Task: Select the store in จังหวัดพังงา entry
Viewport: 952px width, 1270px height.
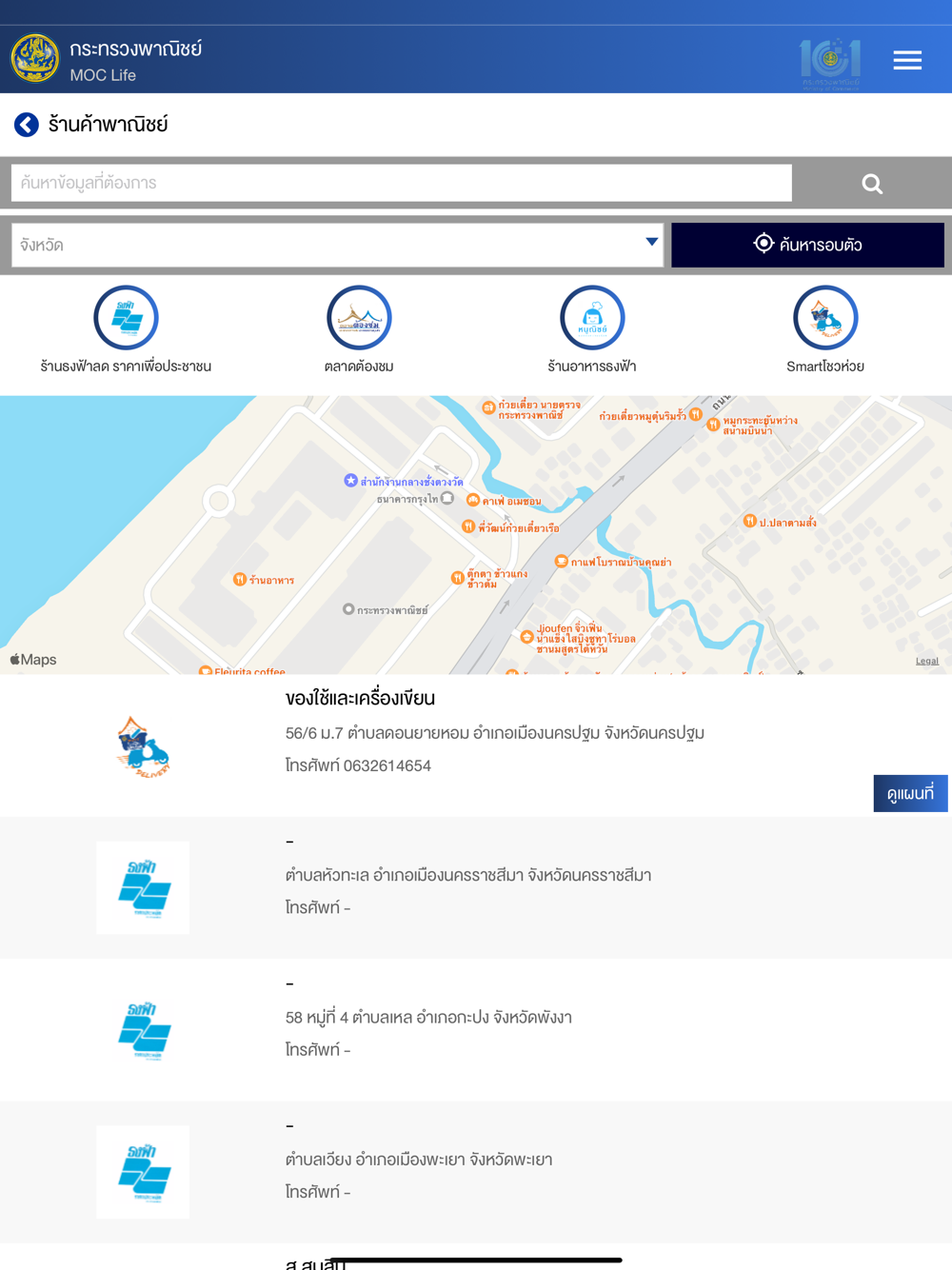Action: click(476, 1030)
